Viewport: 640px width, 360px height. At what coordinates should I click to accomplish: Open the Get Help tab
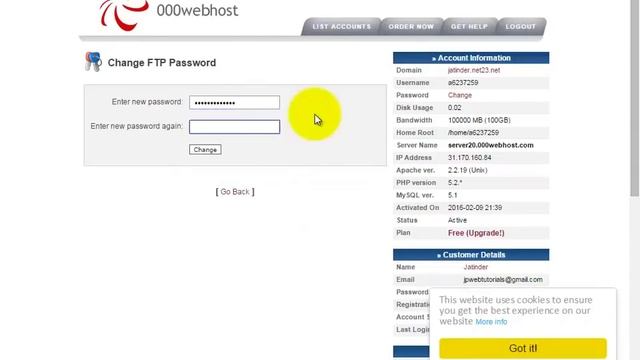469,27
